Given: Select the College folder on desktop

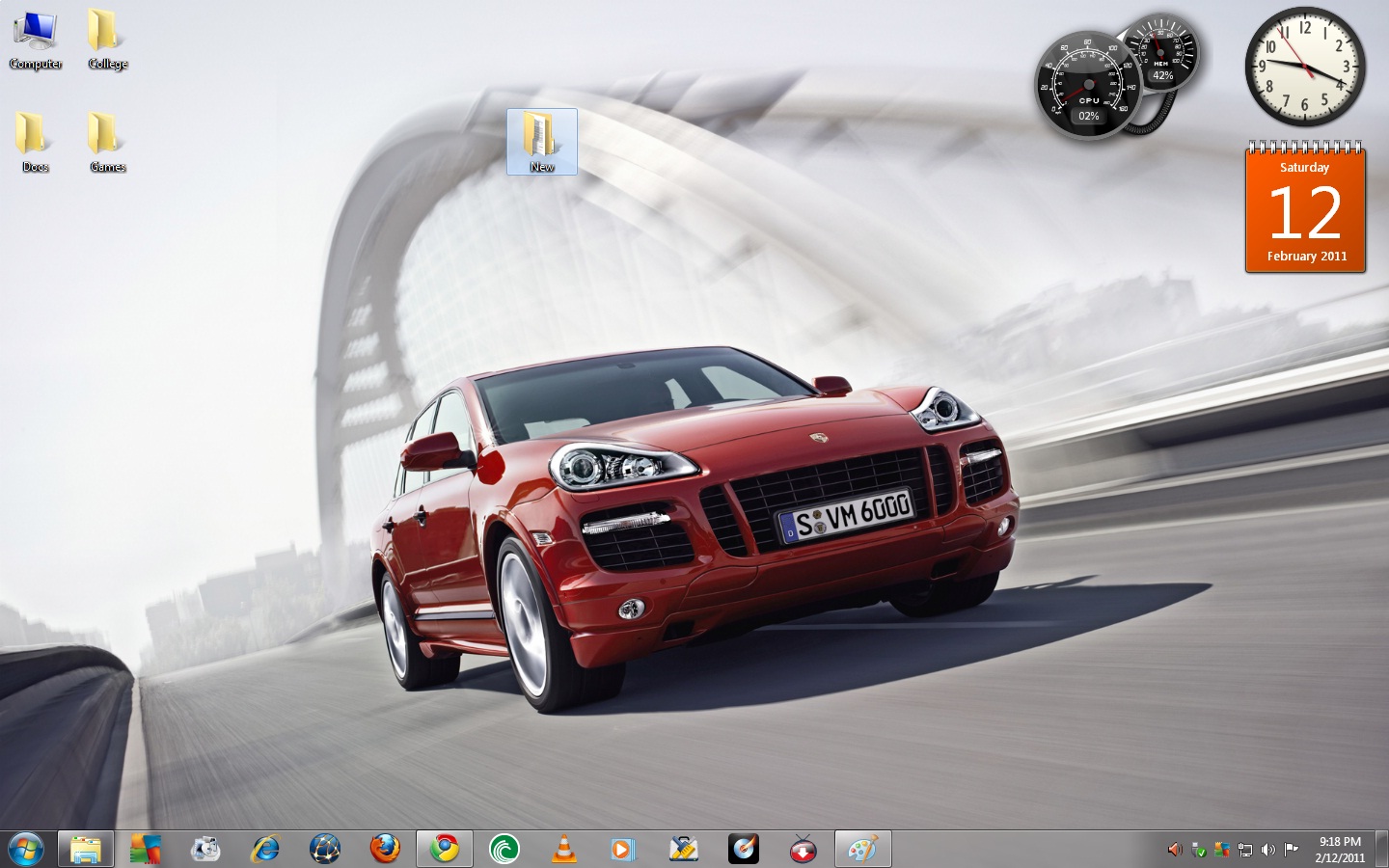Looking at the screenshot, I should tap(107, 41).
